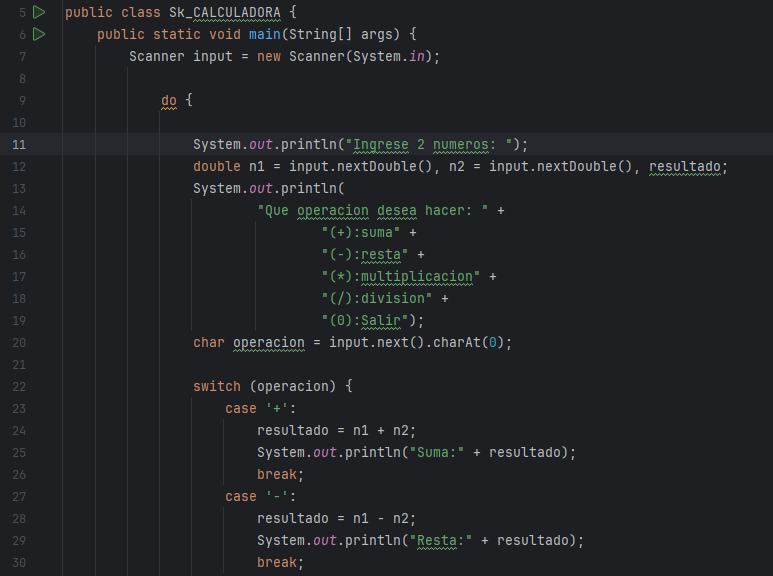Click charAt(0) call on line 20
This screenshot has width=773, height=576.
[x=468, y=342]
